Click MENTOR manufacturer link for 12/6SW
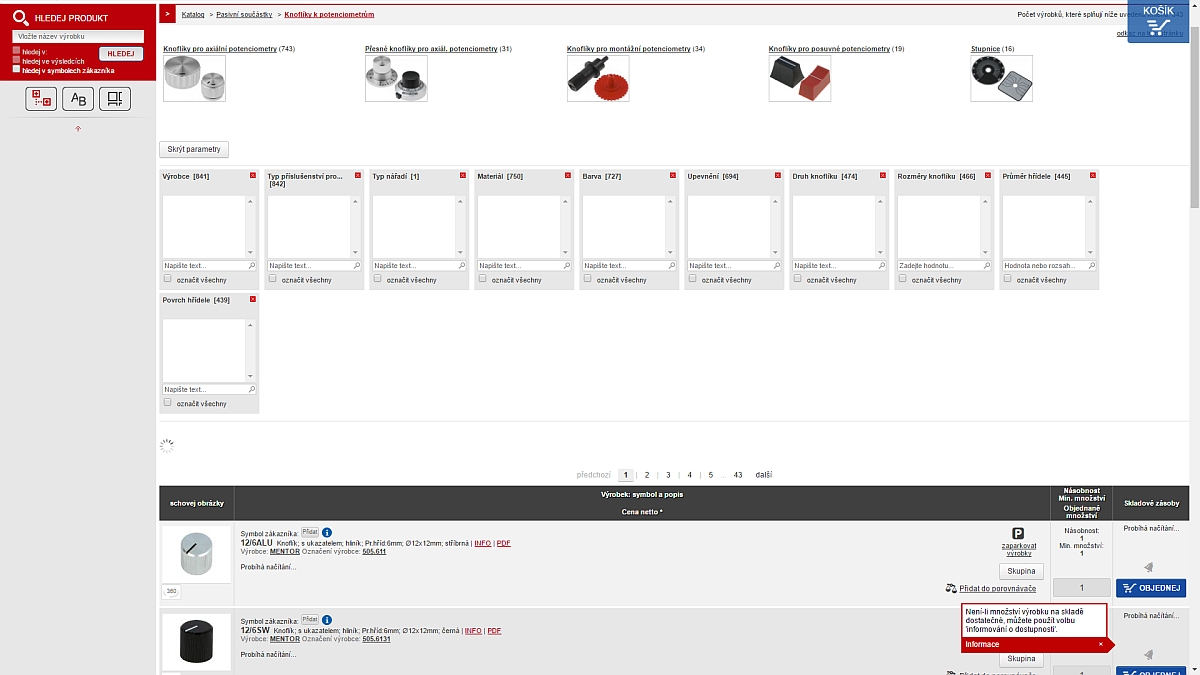 285,639
